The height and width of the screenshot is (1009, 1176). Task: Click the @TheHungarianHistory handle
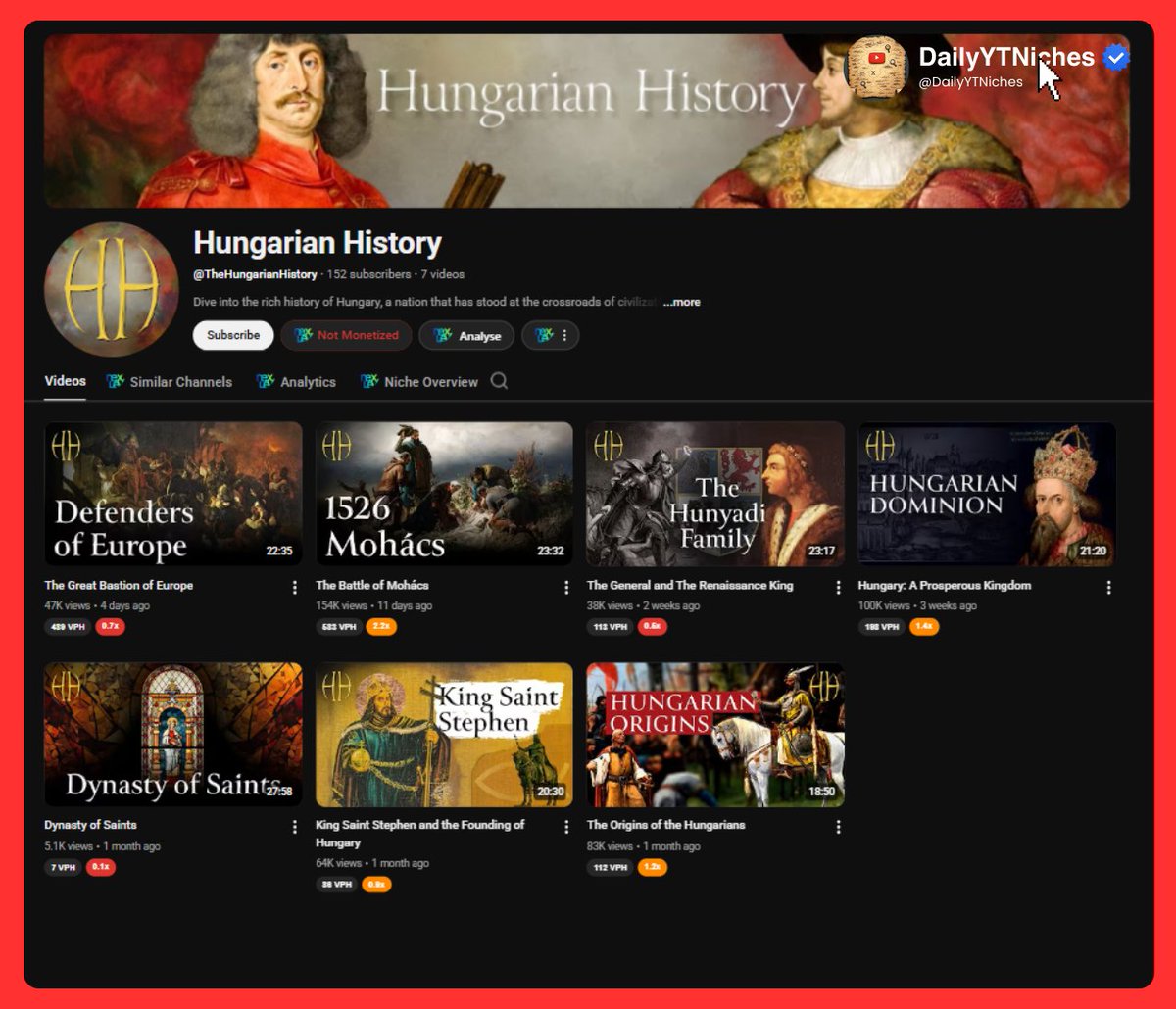pos(255,275)
